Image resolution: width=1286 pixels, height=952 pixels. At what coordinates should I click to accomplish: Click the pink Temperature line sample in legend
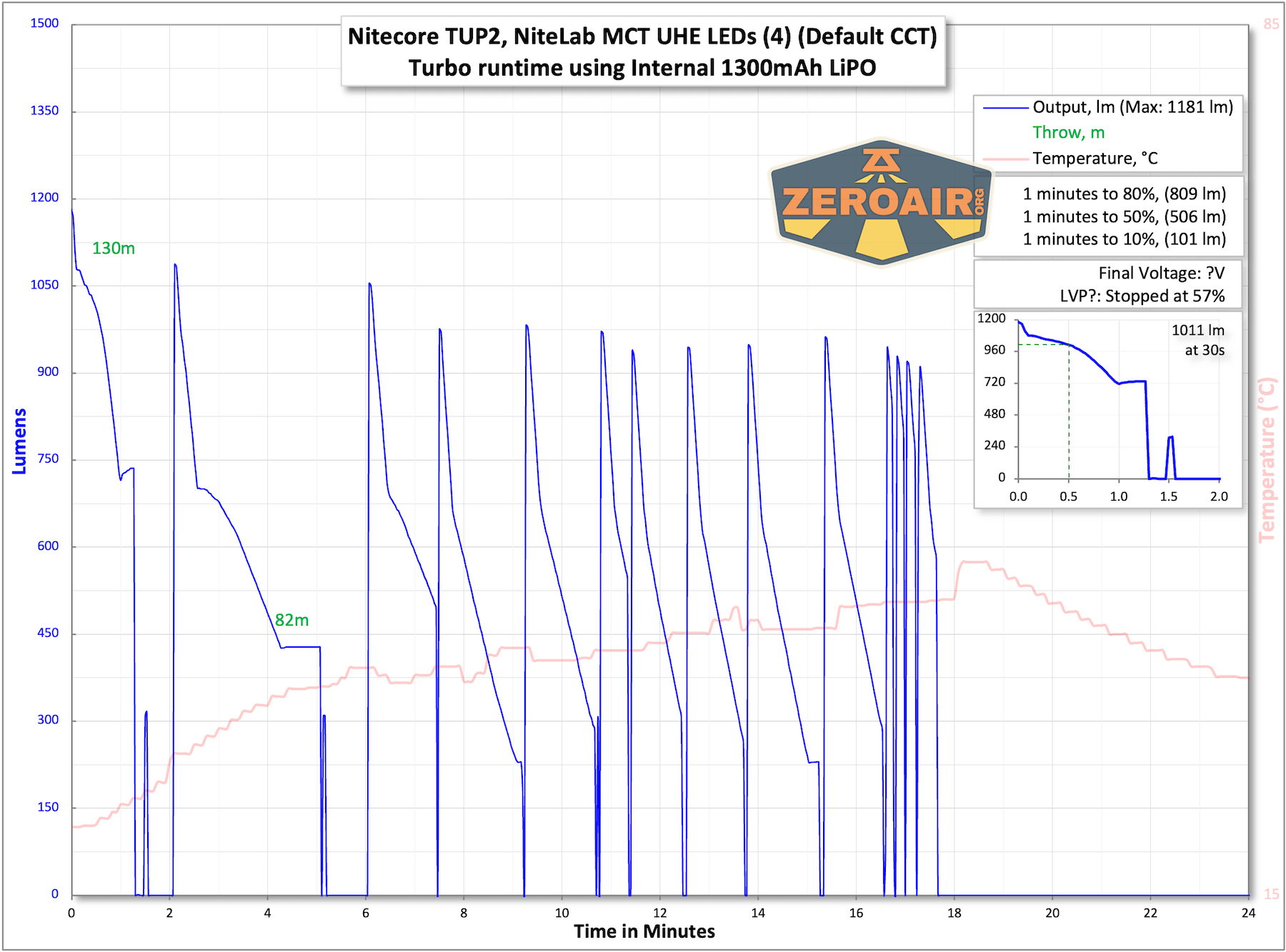pos(1005,159)
